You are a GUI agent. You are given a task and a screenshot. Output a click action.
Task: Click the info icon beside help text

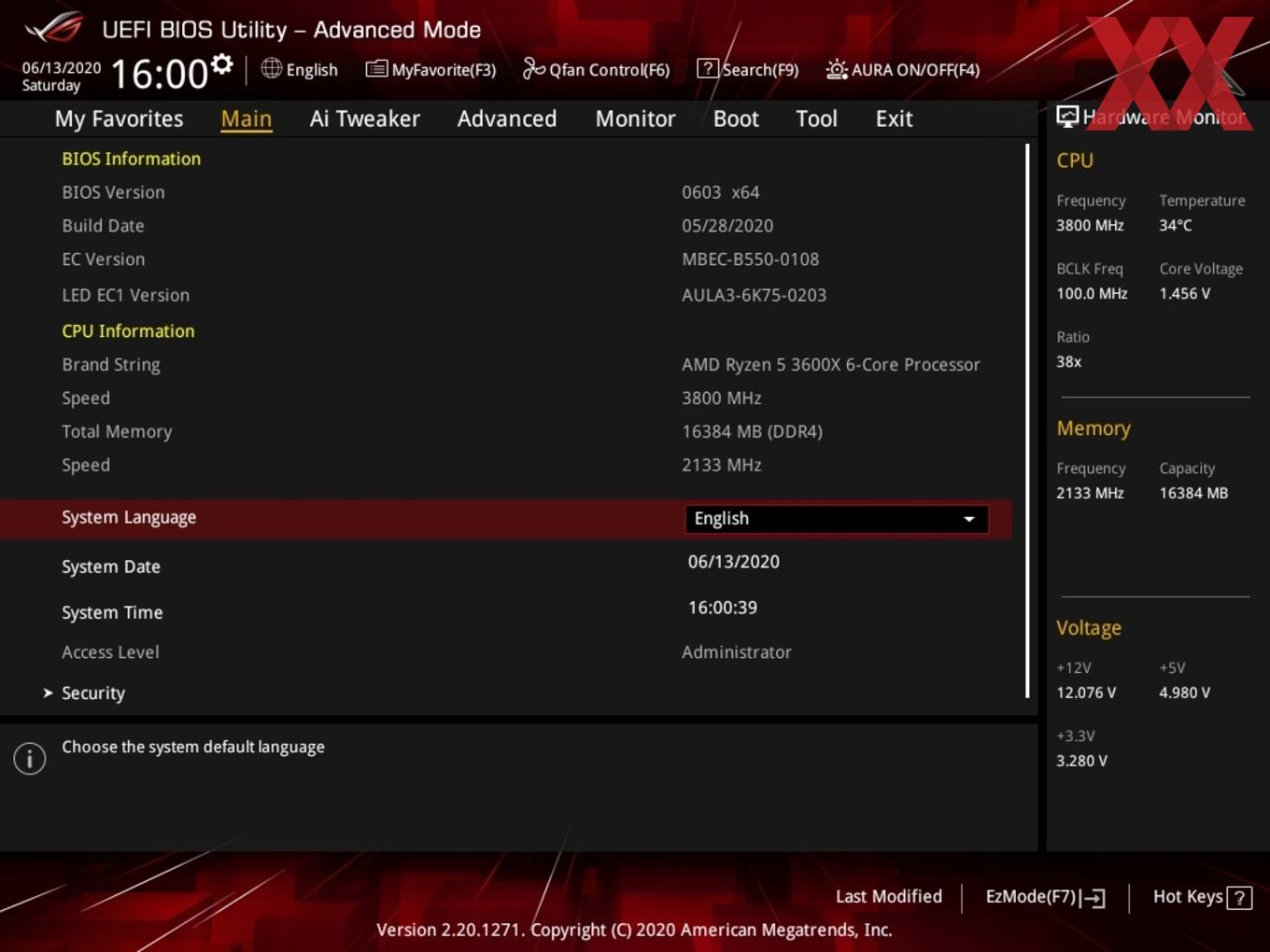30,758
